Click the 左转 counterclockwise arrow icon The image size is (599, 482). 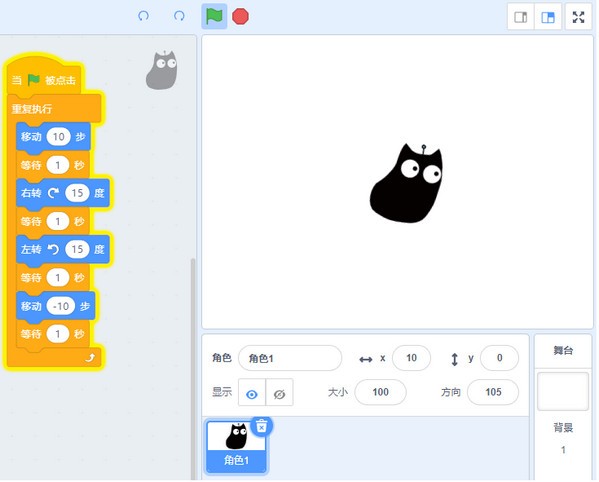[x=53, y=250]
